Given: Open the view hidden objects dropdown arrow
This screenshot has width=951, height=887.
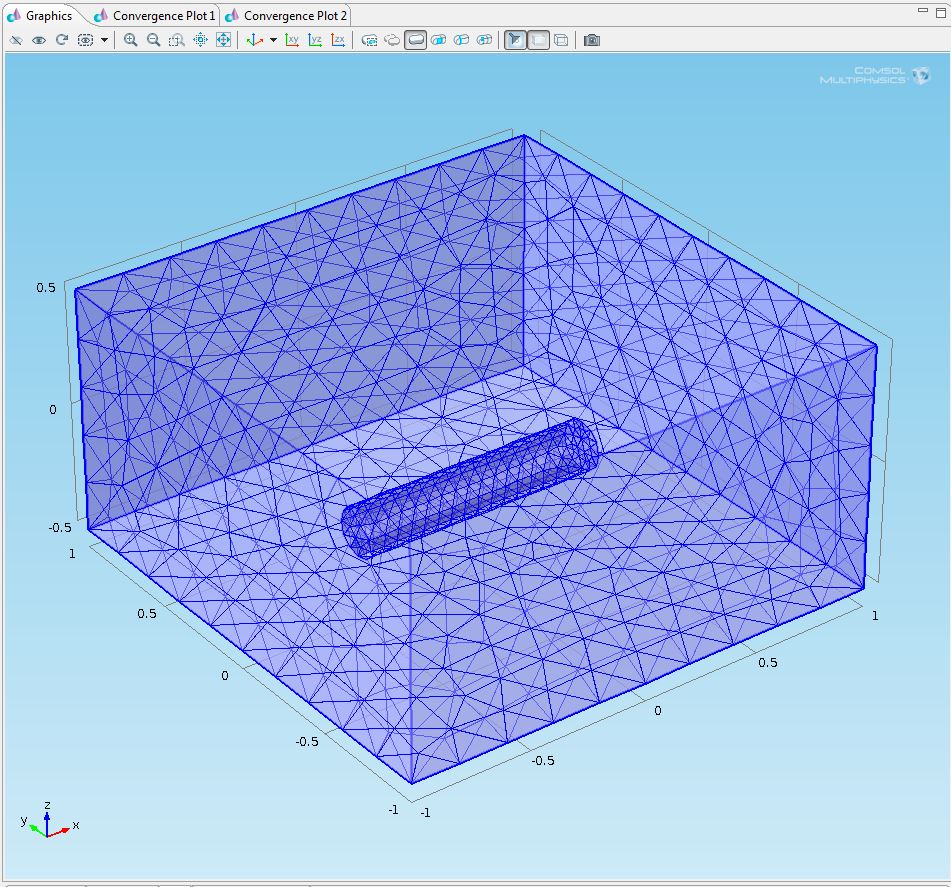Looking at the screenshot, I should 104,41.
